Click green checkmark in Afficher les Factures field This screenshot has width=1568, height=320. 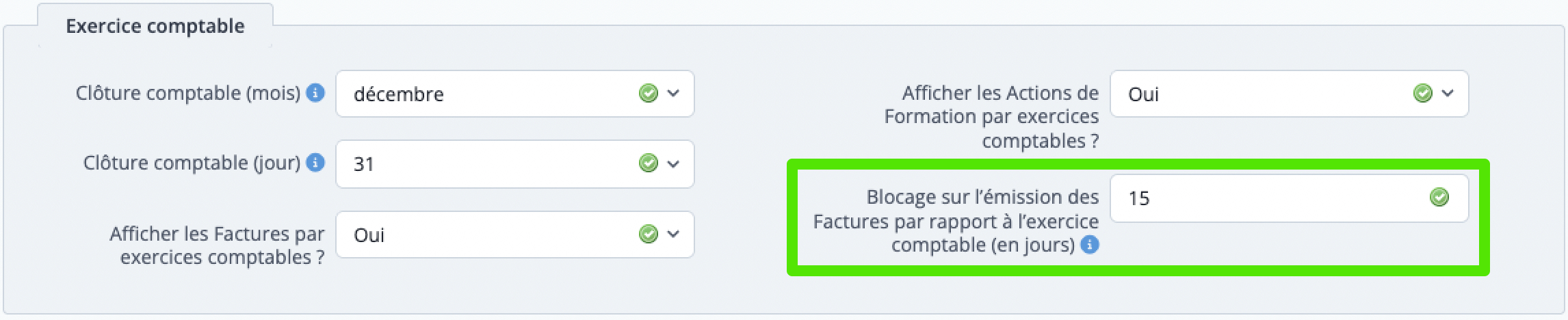(x=648, y=235)
